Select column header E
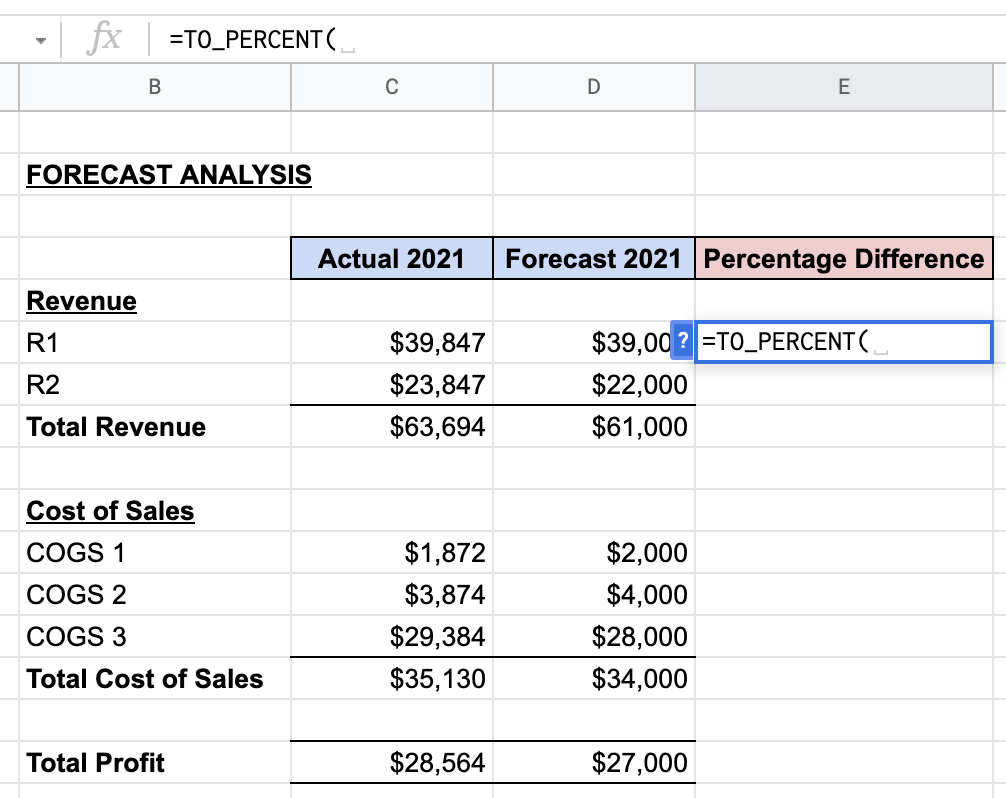 tap(844, 87)
